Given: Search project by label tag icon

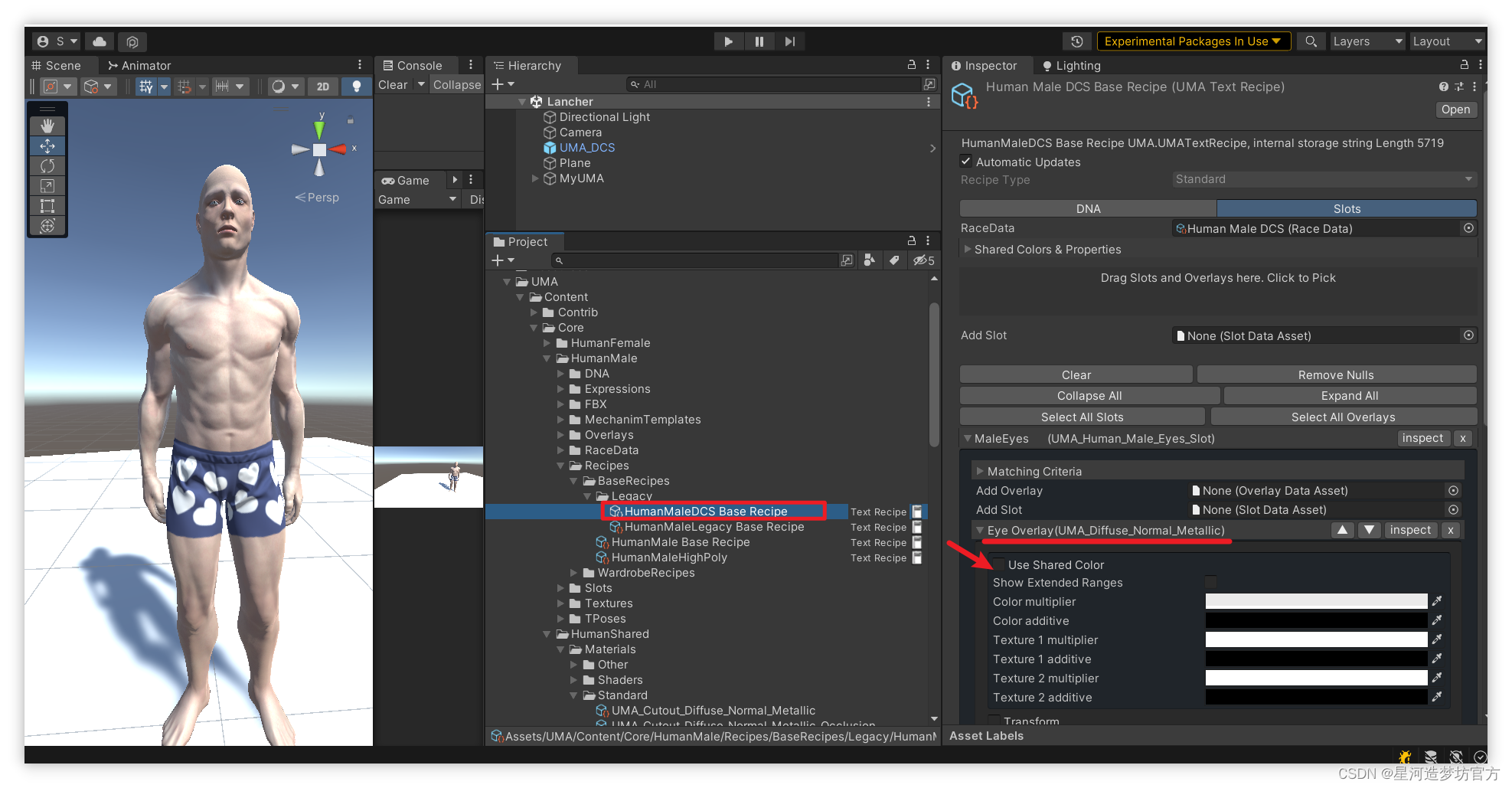Looking at the screenshot, I should click(893, 260).
